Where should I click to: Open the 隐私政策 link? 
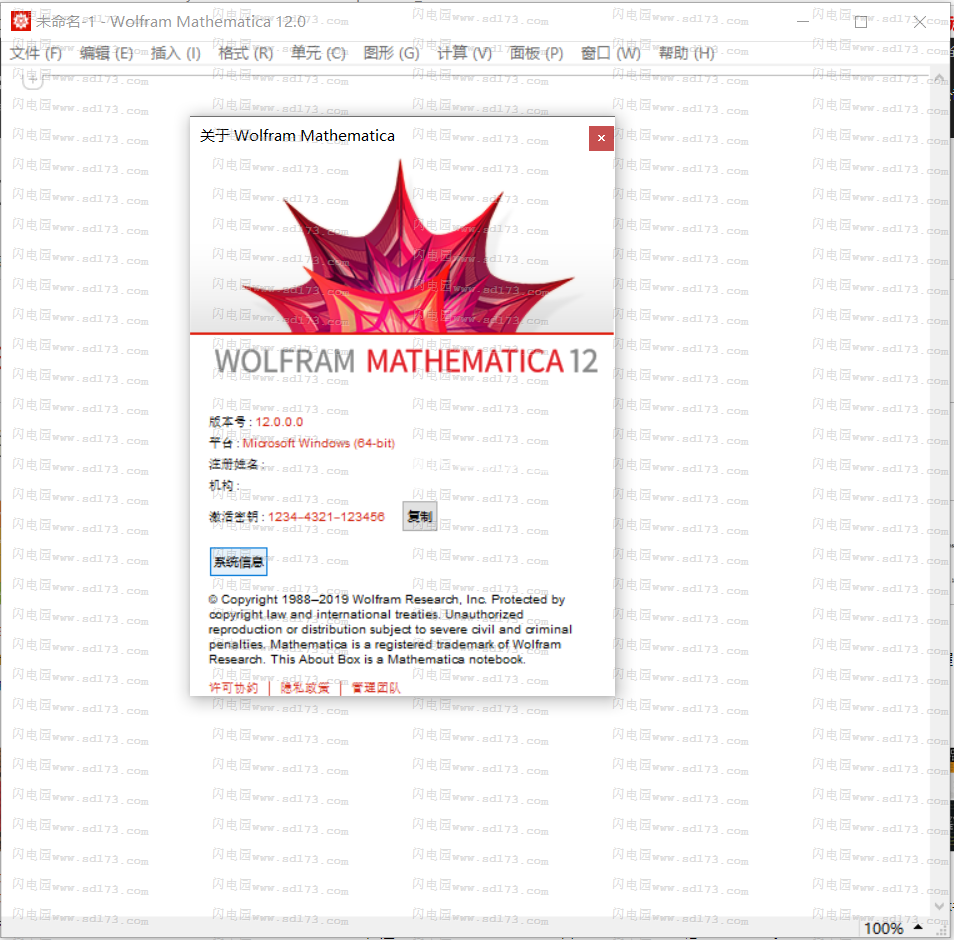tap(305, 688)
